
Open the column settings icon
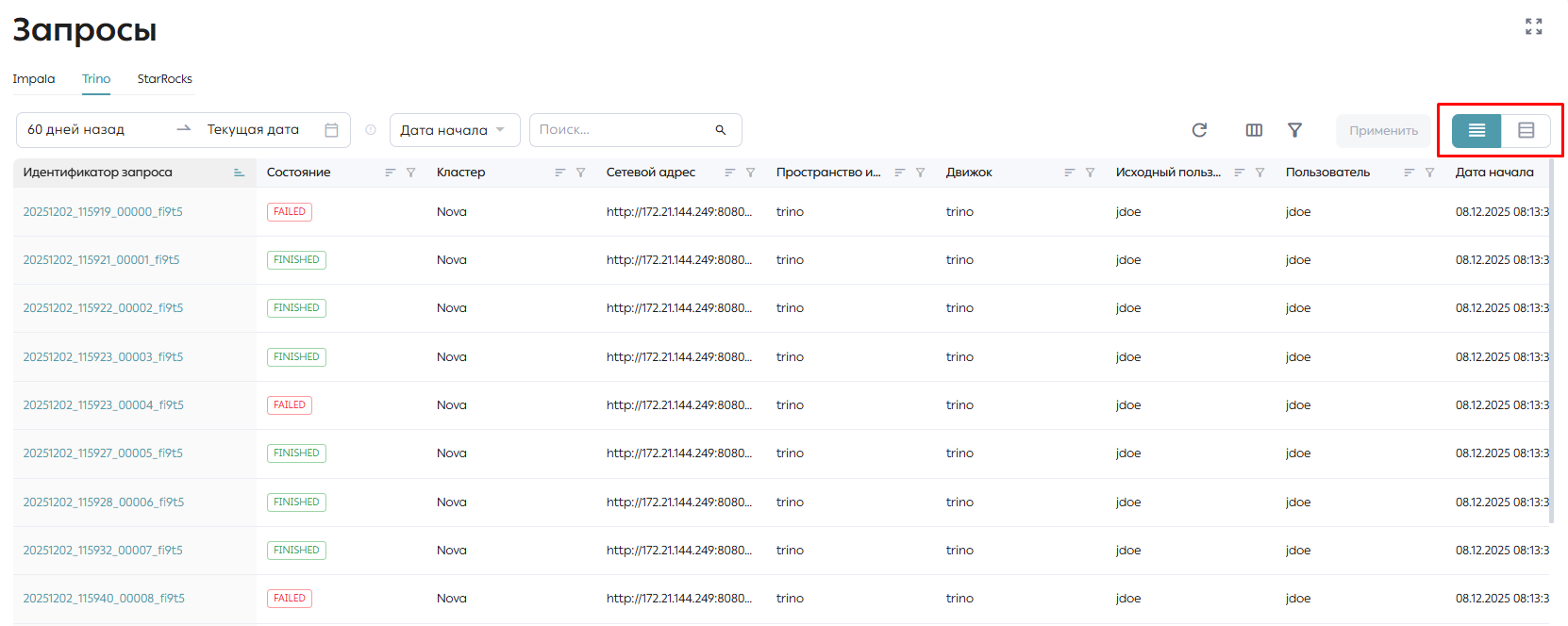coord(1254,130)
